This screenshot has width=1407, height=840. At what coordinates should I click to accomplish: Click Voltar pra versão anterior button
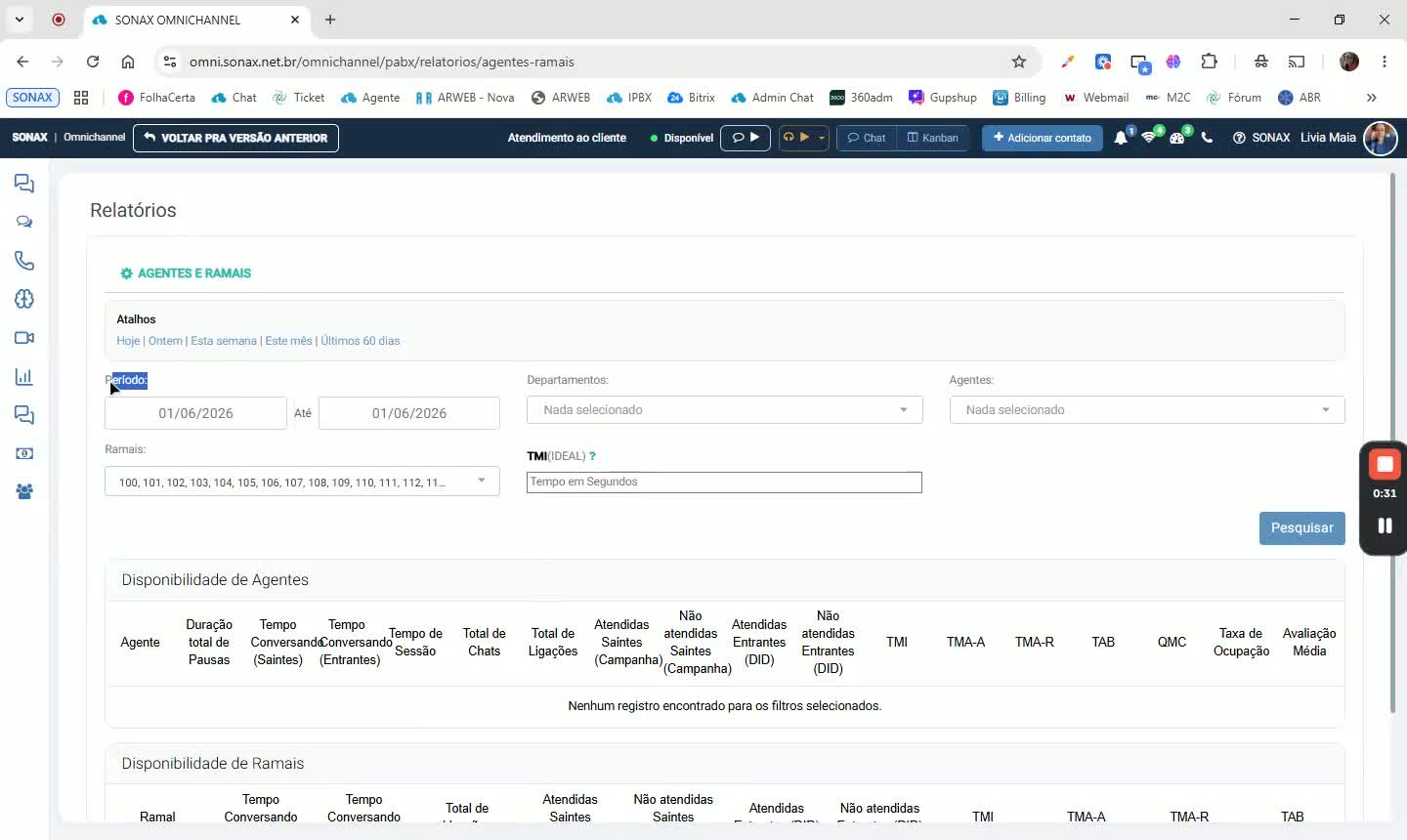(235, 138)
